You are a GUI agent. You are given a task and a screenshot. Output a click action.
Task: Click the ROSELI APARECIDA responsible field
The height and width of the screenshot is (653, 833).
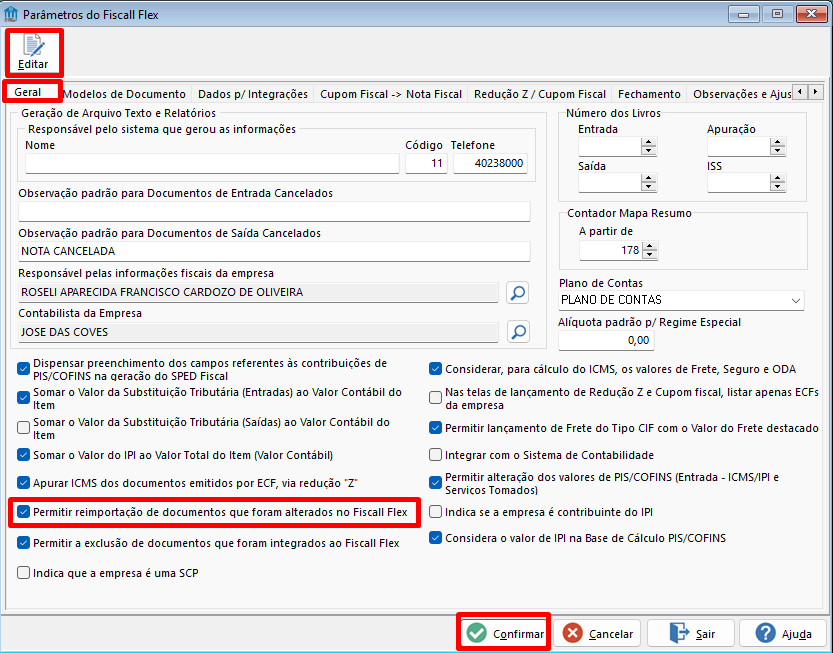[258, 292]
